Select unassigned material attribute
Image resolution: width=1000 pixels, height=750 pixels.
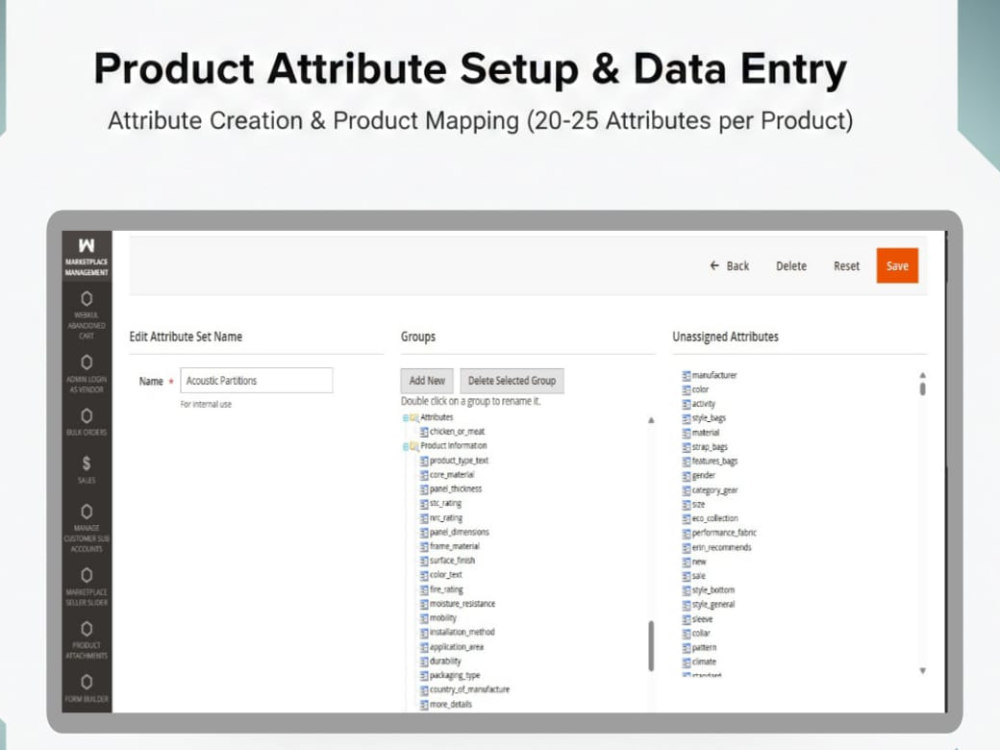click(701, 432)
